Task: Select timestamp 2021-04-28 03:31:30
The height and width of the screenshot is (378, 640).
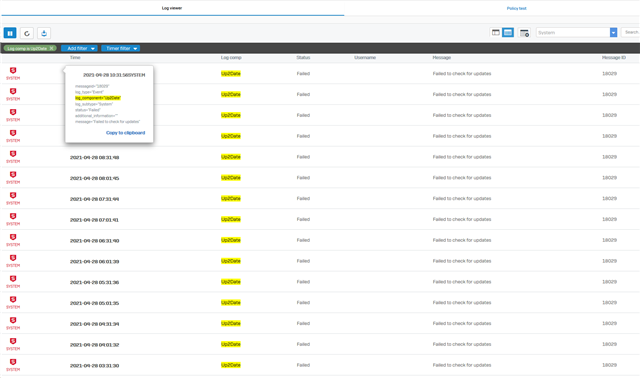Action: (x=94, y=366)
